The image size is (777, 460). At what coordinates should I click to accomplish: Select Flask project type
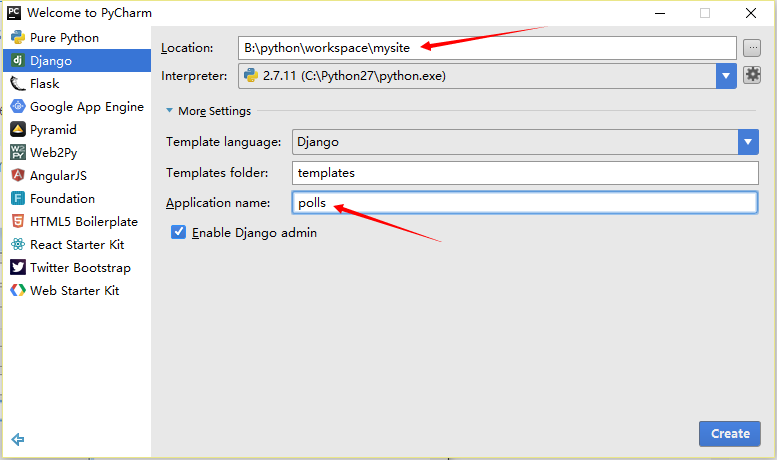pos(77,84)
